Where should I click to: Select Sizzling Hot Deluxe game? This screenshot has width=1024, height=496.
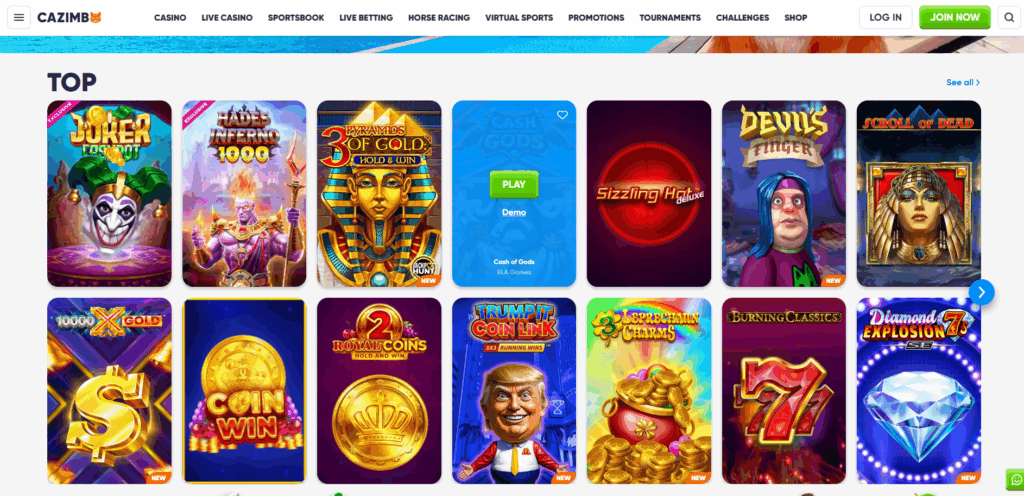[648, 194]
